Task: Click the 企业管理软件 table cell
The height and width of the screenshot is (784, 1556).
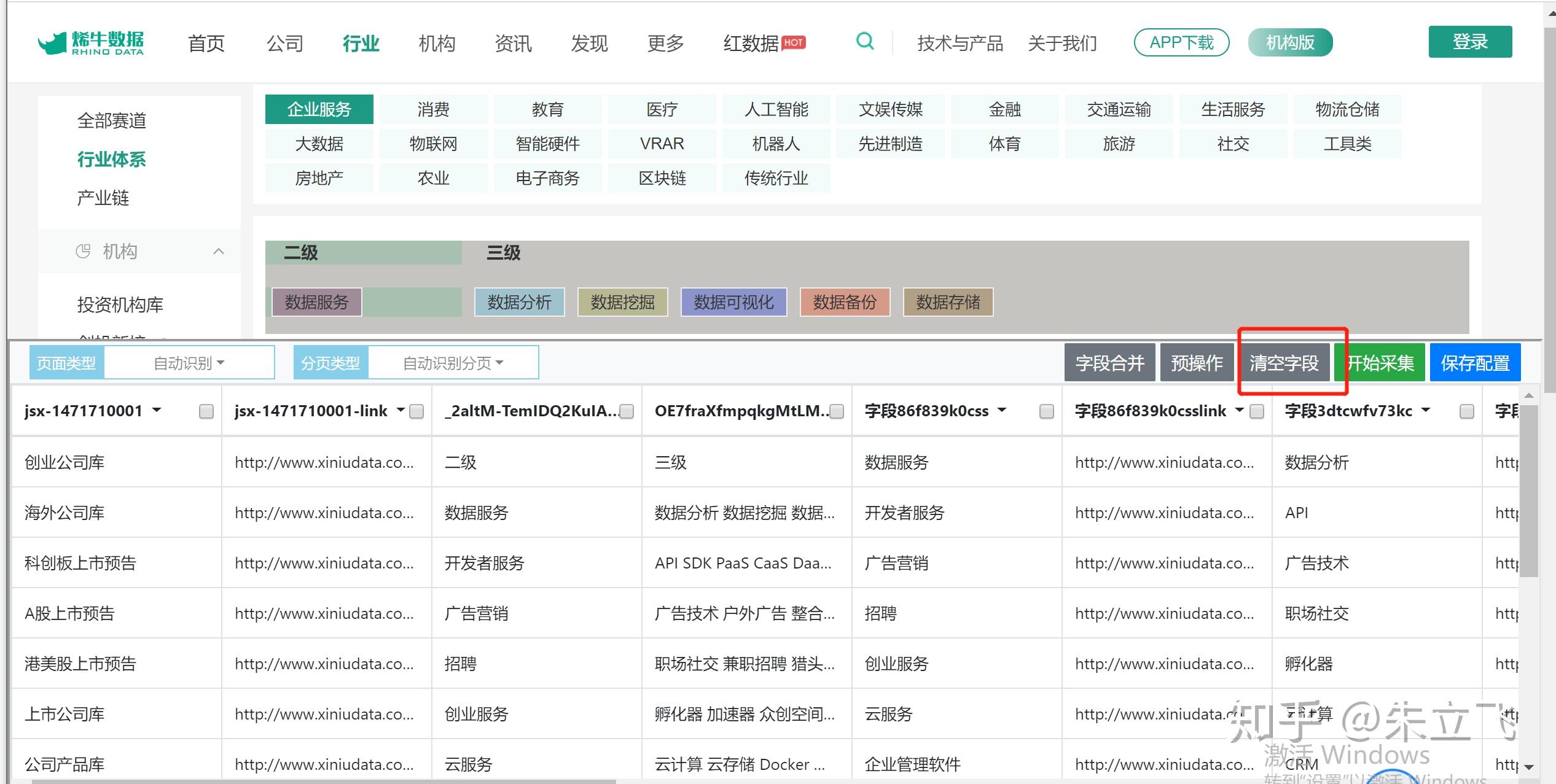Action: [x=957, y=764]
